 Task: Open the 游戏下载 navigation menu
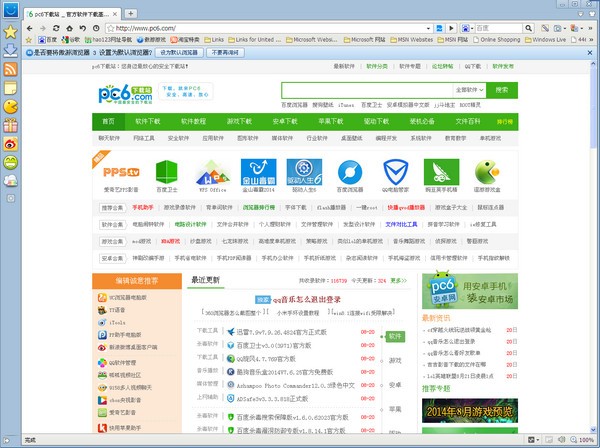point(239,122)
